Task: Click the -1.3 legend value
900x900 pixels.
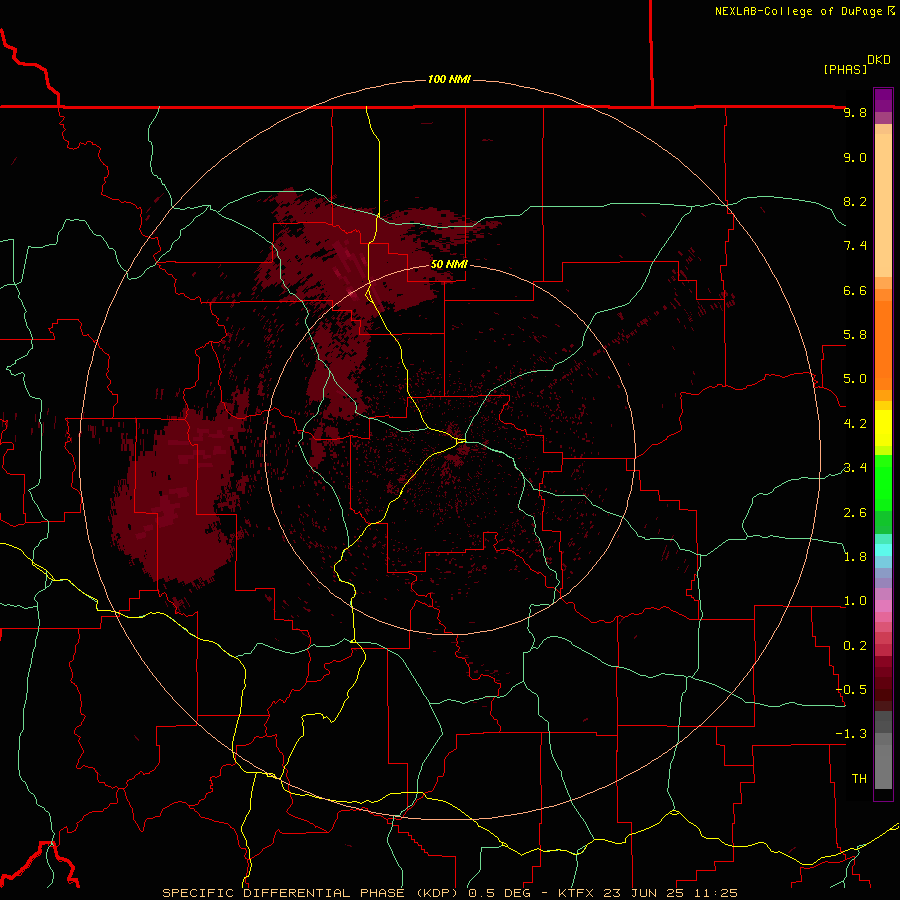Action: [851, 734]
